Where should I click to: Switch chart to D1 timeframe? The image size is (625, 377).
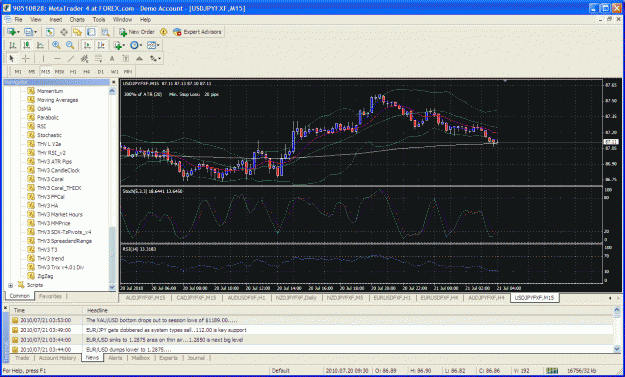(100, 72)
